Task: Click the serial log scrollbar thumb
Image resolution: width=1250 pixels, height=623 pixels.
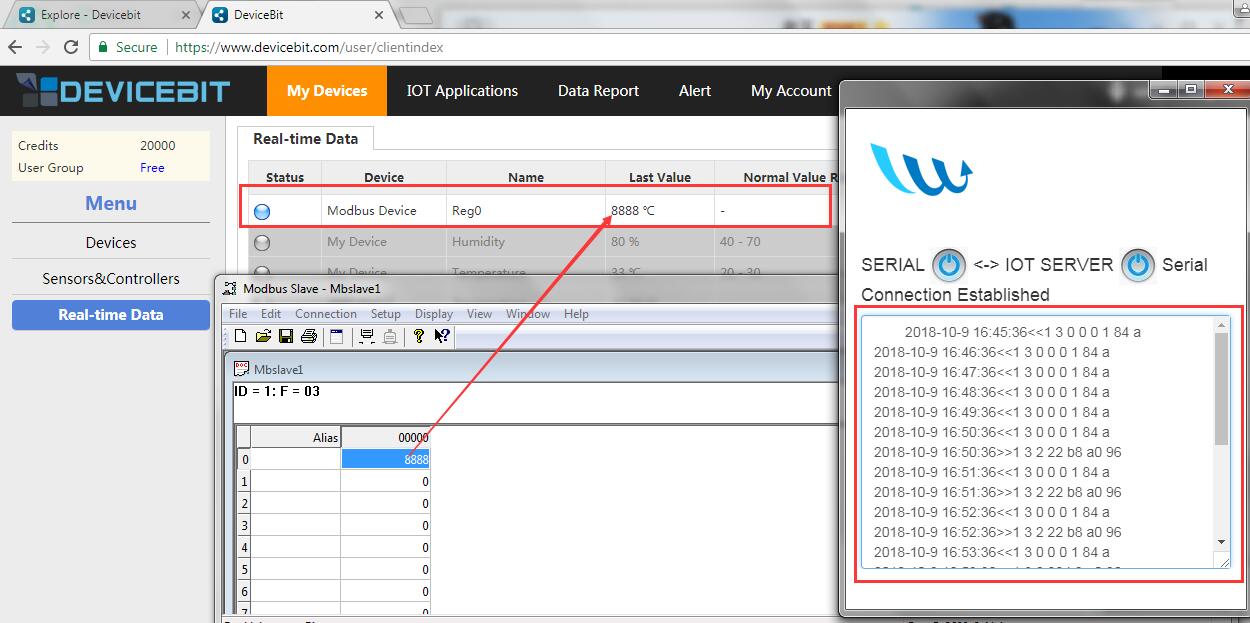Action: [x=1221, y=389]
